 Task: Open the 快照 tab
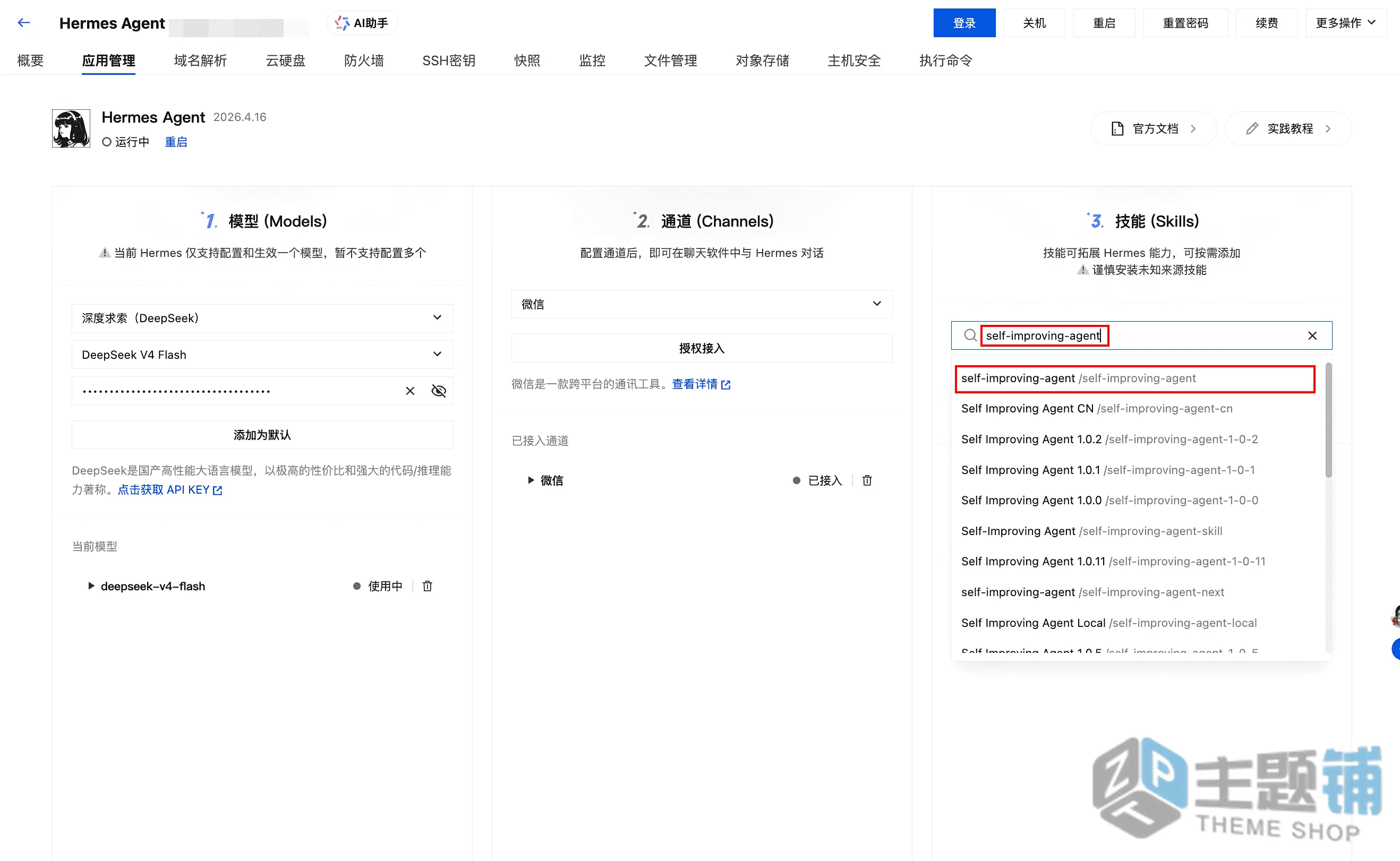pyautogui.click(x=527, y=61)
